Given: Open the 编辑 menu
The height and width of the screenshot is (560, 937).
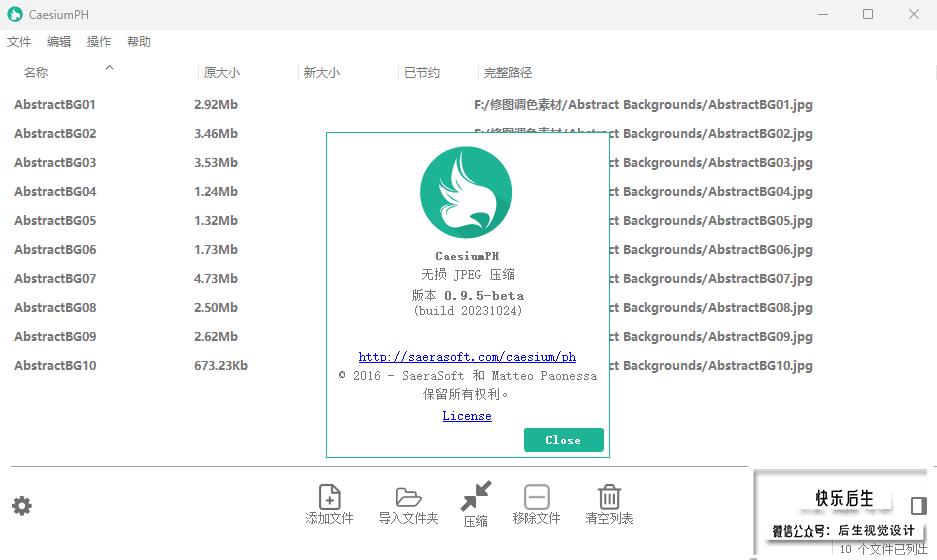Looking at the screenshot, I should click(x=59, y=41).
